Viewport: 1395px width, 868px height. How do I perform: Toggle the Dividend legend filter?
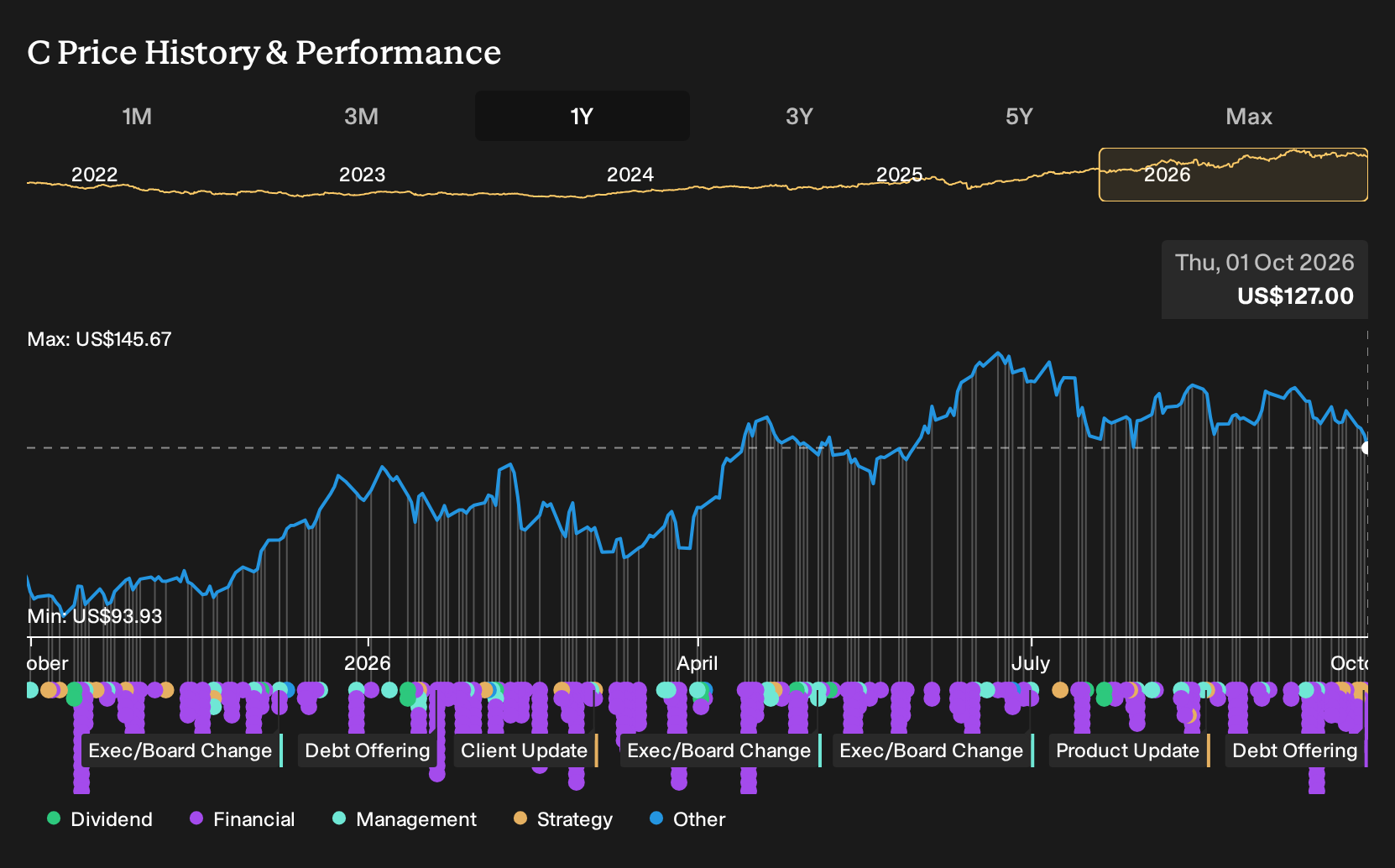(100, 819)
